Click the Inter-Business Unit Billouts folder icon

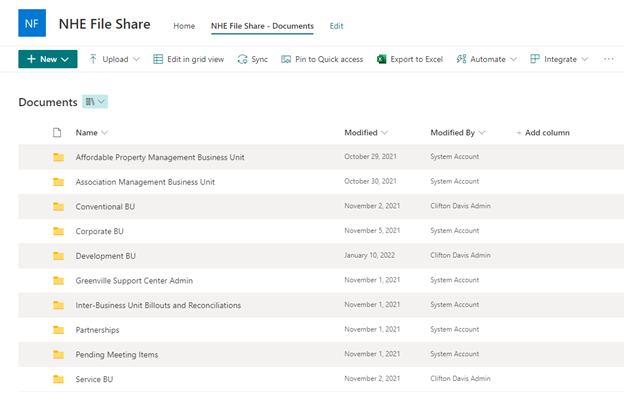58,305
